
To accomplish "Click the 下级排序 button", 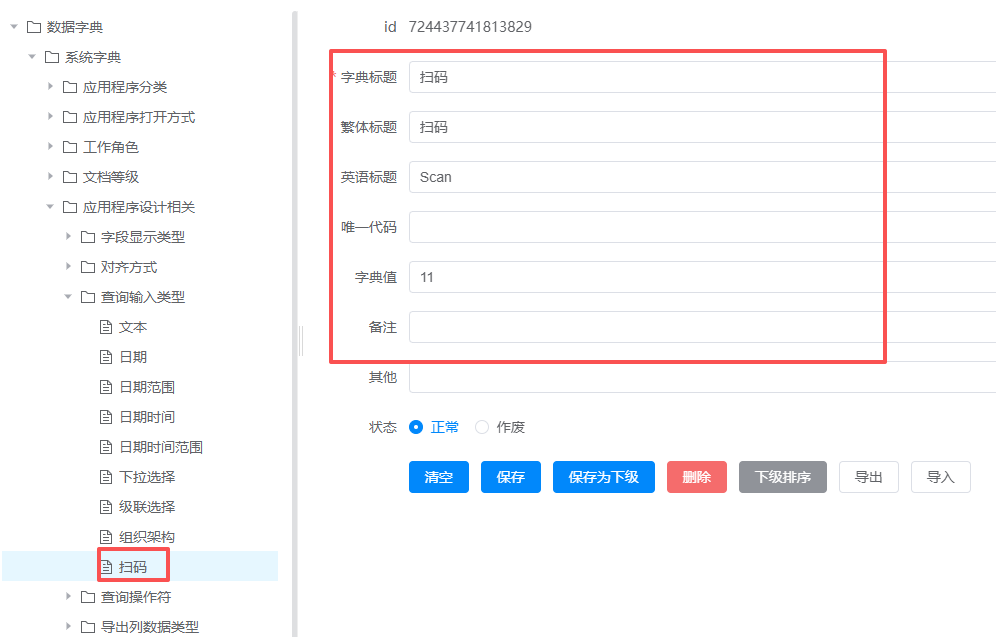I will coord(782,477).
